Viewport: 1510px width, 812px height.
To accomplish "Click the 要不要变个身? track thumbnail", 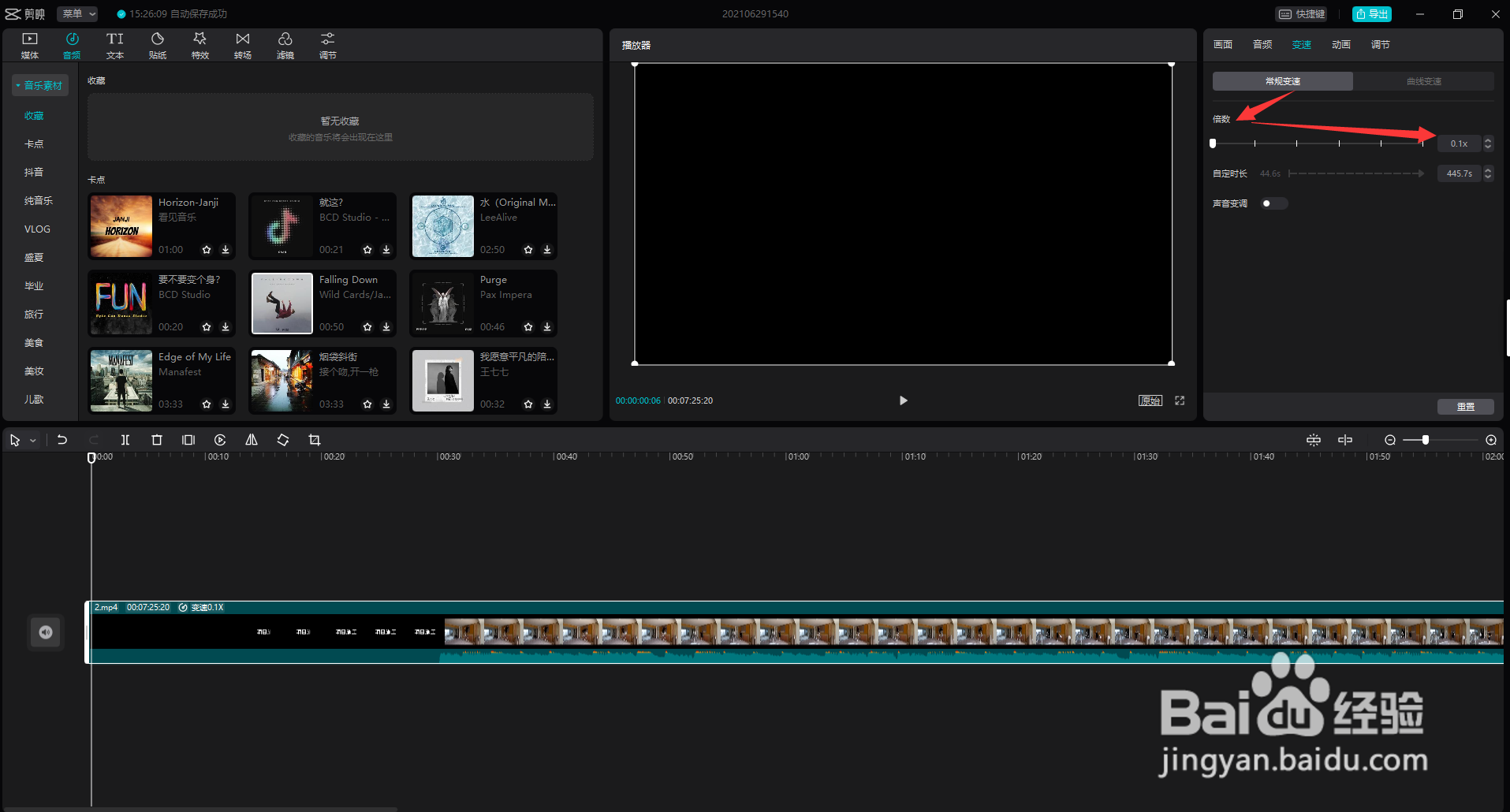I will pos(121,304).
